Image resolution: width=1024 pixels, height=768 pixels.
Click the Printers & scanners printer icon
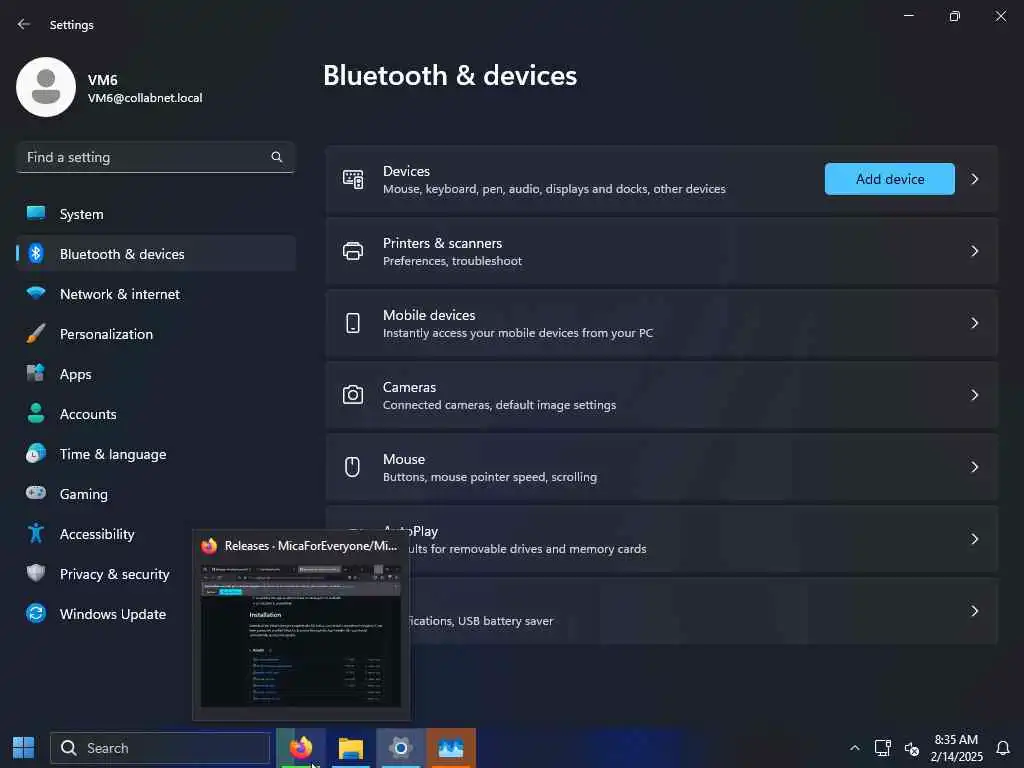coord(353,251)
